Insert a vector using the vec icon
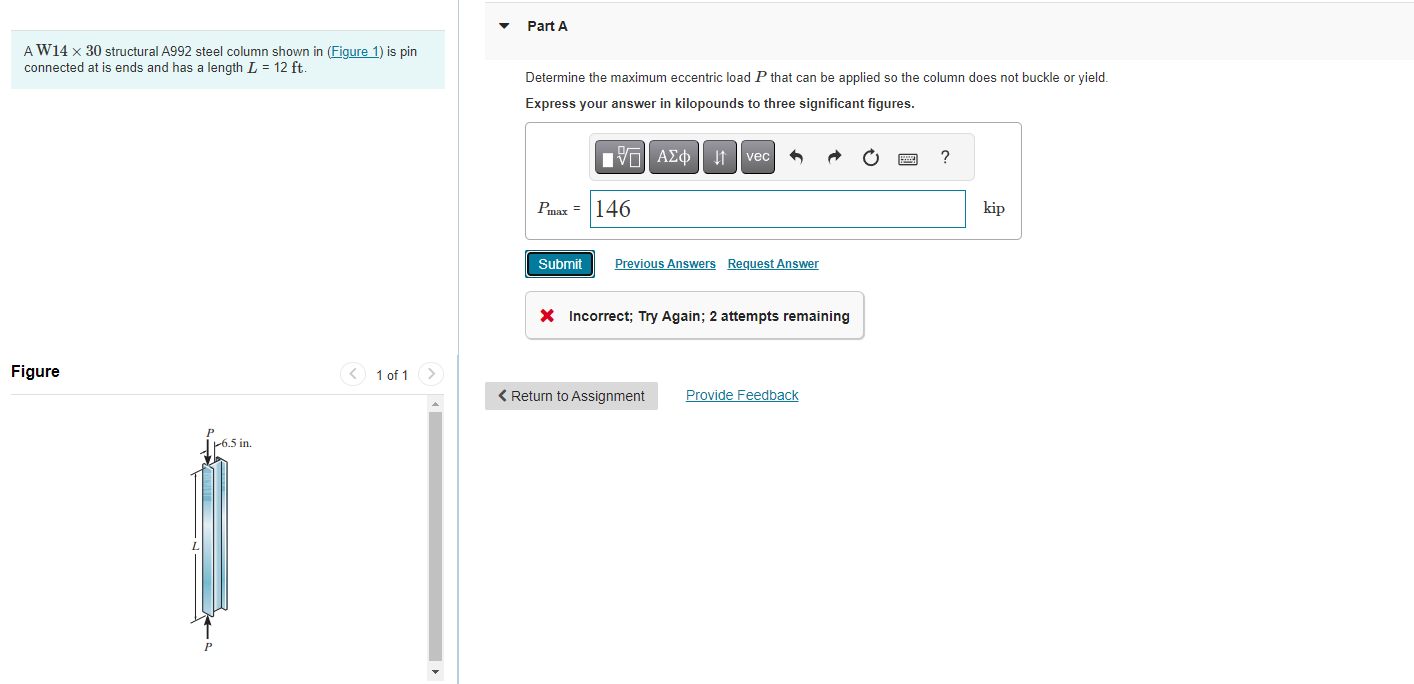 point(757,156)
